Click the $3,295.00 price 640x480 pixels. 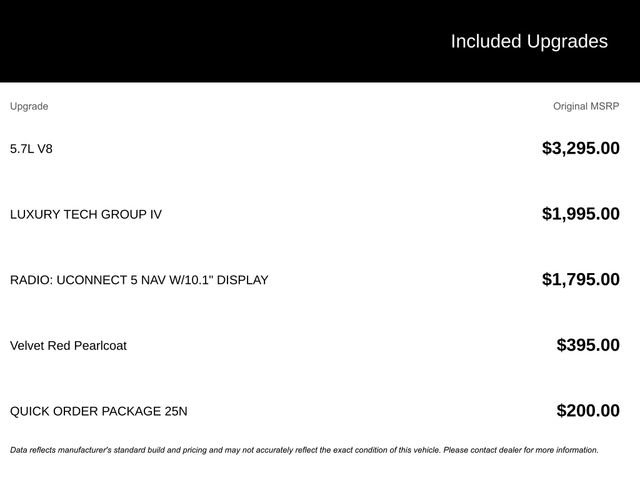pos(580,149)
